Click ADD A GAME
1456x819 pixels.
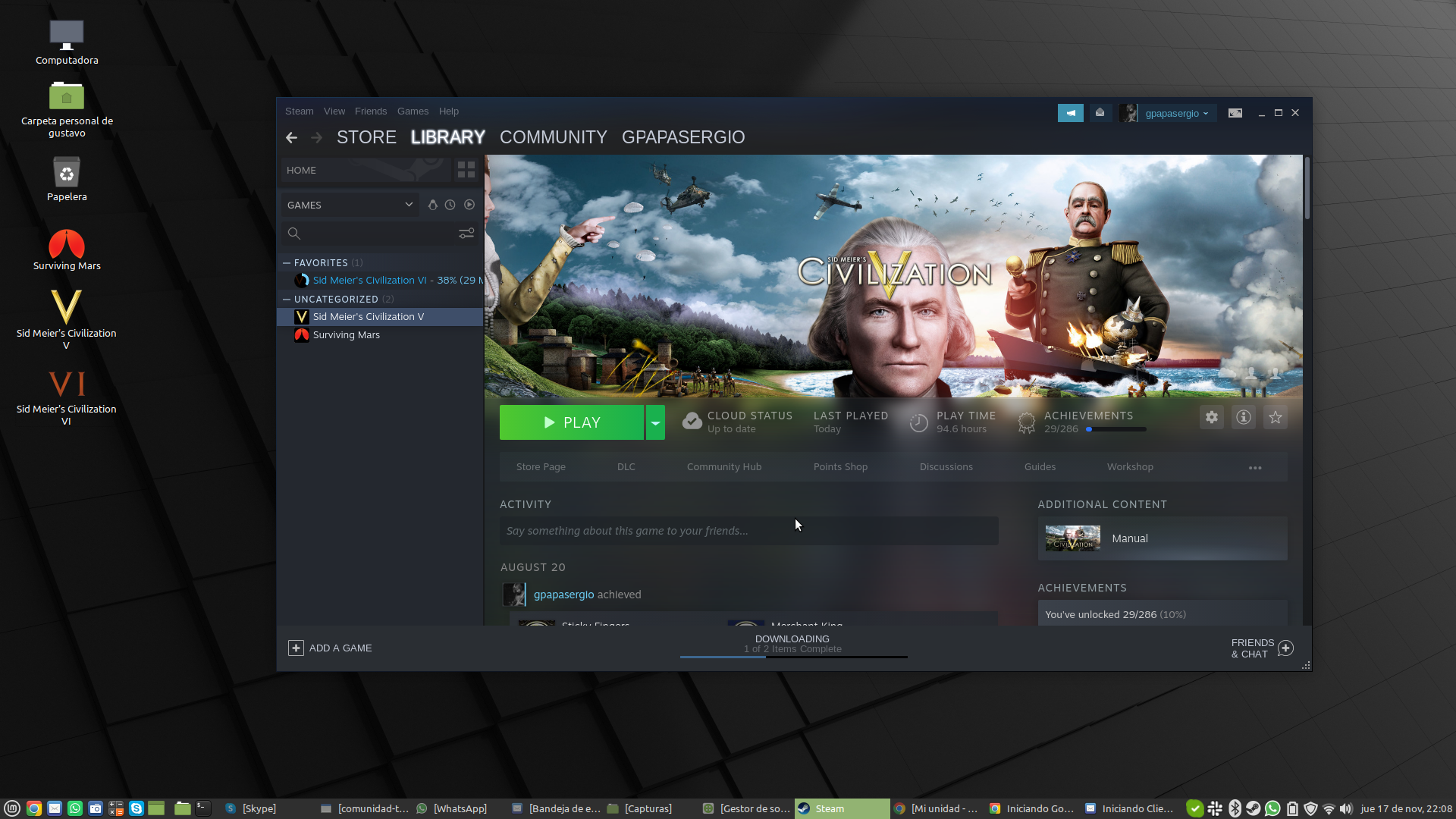[330, 648]
